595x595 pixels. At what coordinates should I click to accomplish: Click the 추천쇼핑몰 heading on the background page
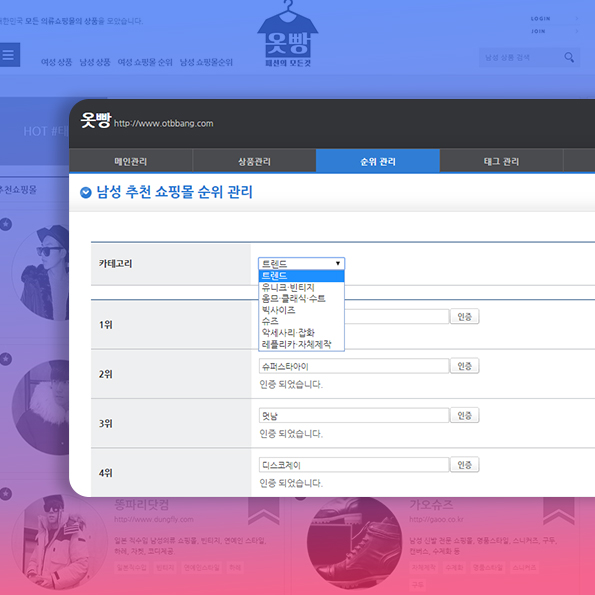coord(18,189)
